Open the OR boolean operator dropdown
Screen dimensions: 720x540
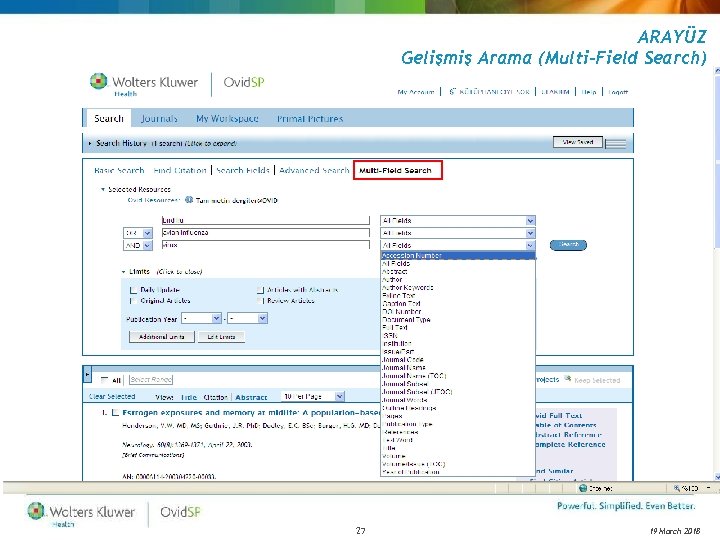tap(138, 233)
